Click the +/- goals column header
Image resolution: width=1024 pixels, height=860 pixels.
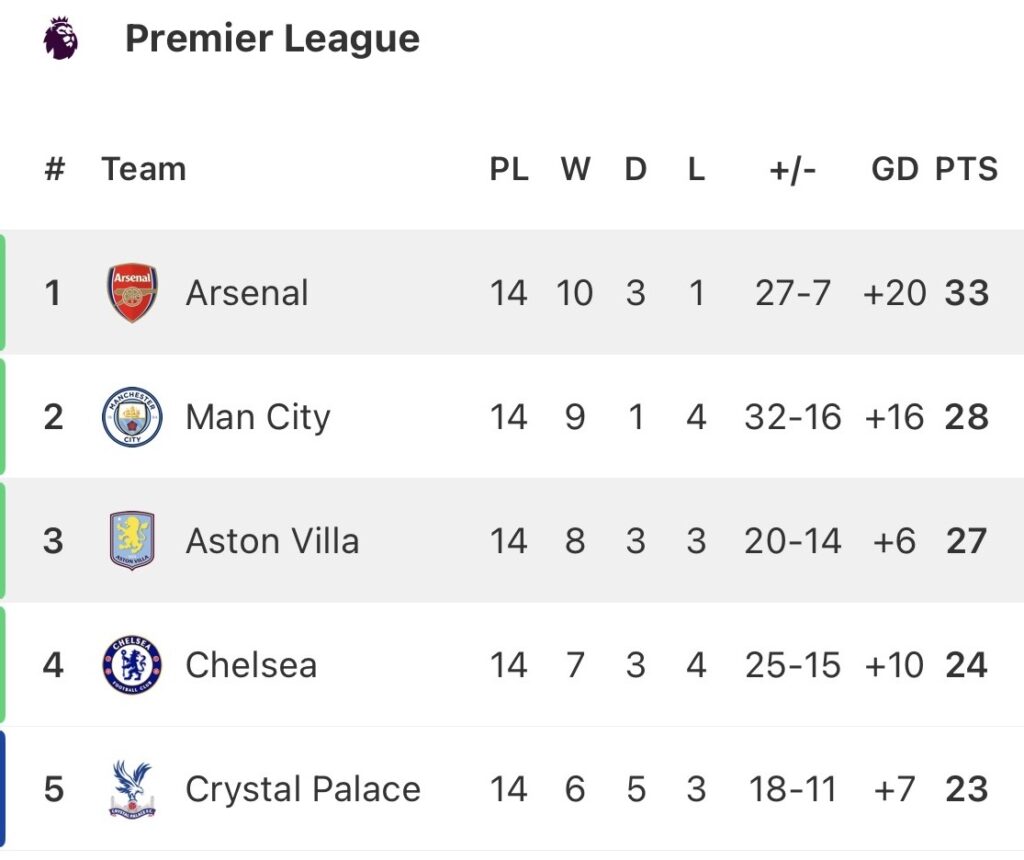click(792, 169)
